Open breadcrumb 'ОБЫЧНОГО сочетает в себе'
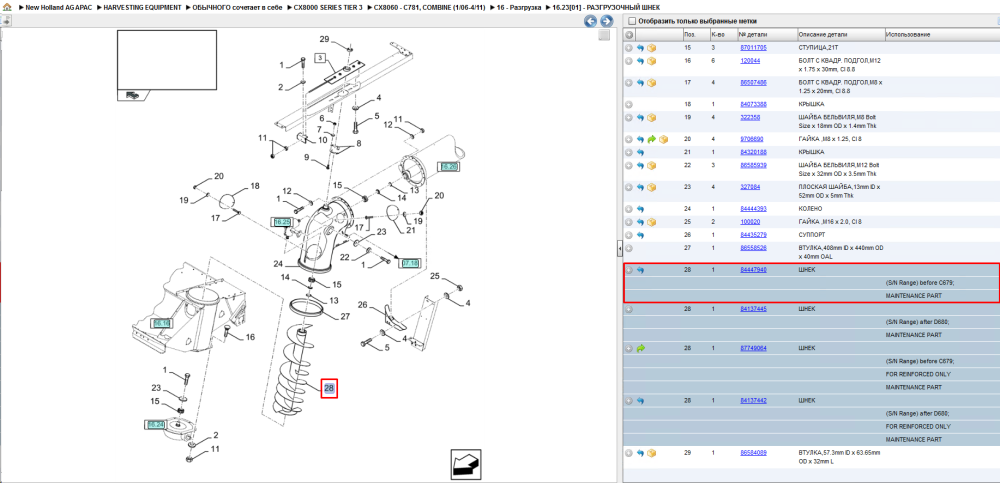Image resolution: width=1000 pixels, height=483 pixels. (237, 7)
